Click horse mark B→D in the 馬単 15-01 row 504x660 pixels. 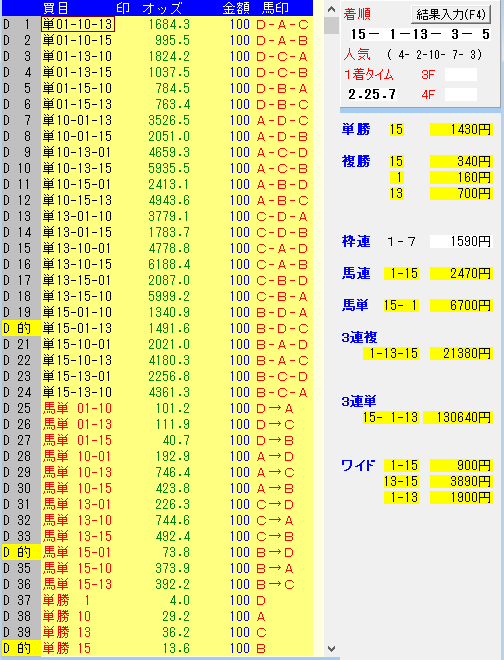[x=275, y=552]
